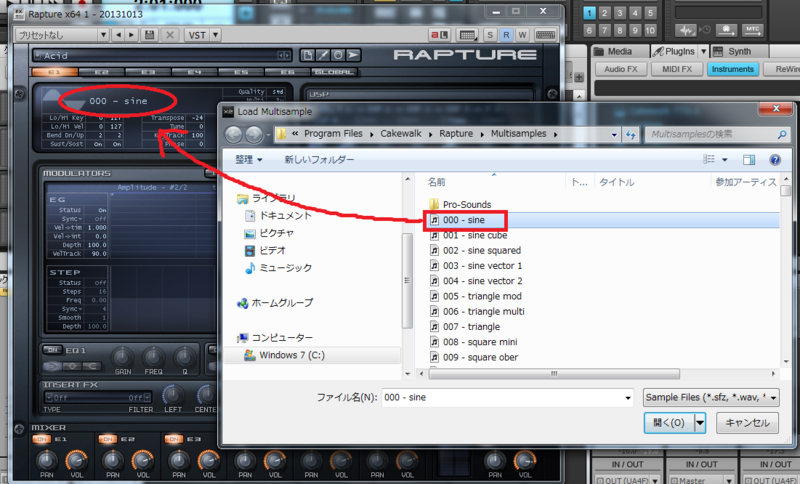This screenshot has width=800, height=484.
Task: Click the Audio FX button
Action: coord(621,69)
